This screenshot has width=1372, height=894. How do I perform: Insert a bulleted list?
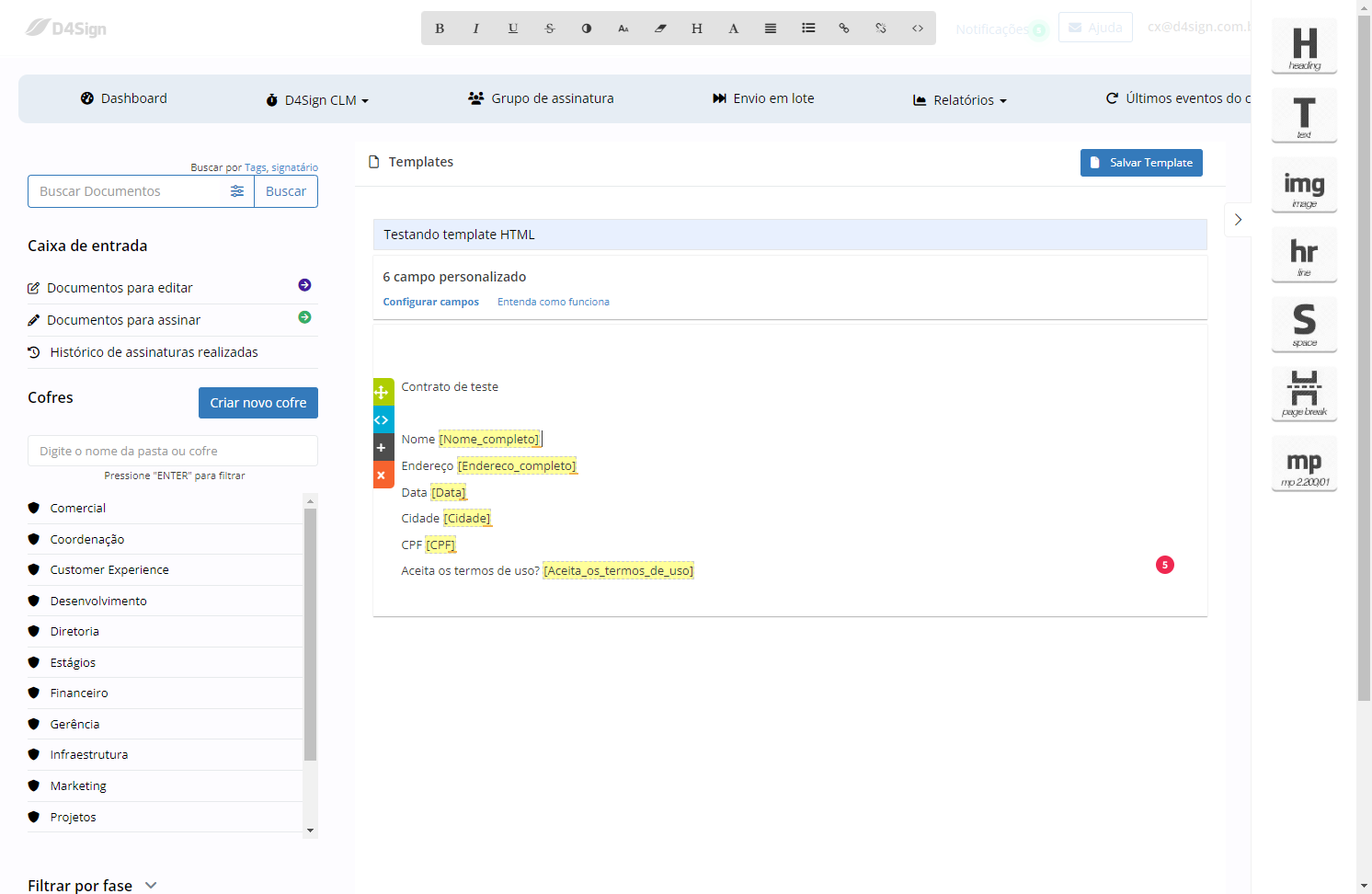point(808,29)
